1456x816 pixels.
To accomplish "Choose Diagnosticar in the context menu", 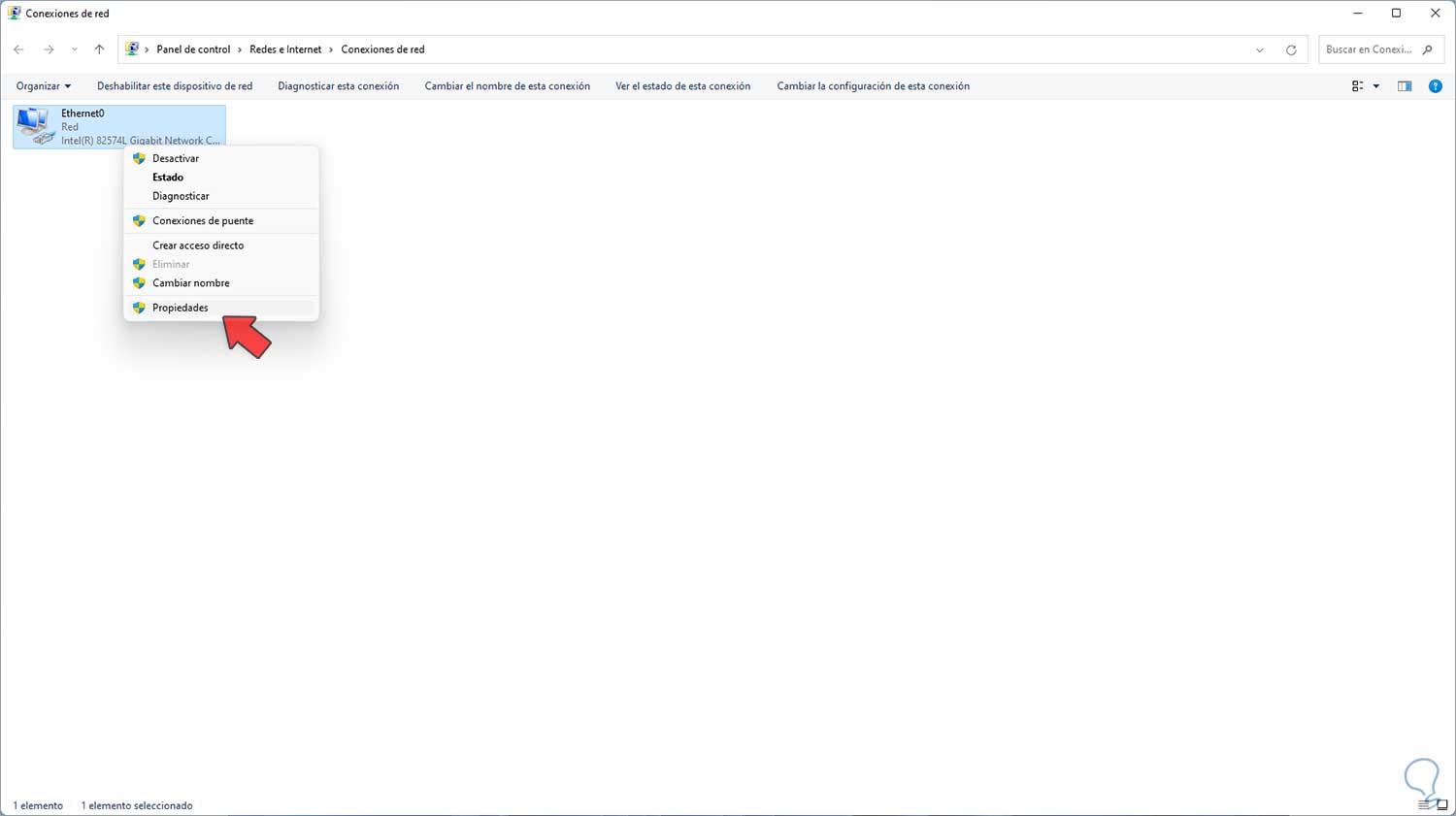I will coord(221,196).
